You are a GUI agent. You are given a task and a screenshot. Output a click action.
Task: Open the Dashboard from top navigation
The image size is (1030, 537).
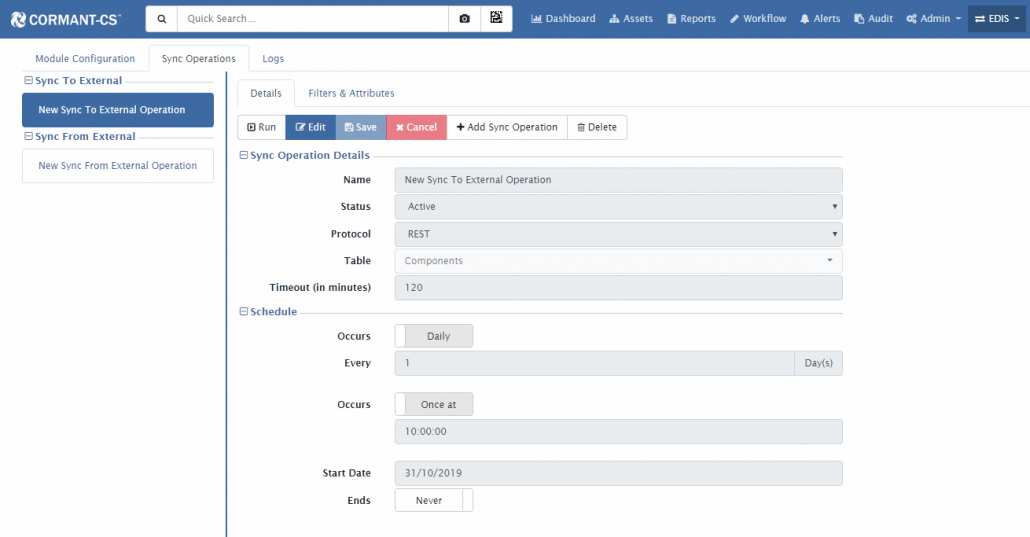[x=562, y=19]
